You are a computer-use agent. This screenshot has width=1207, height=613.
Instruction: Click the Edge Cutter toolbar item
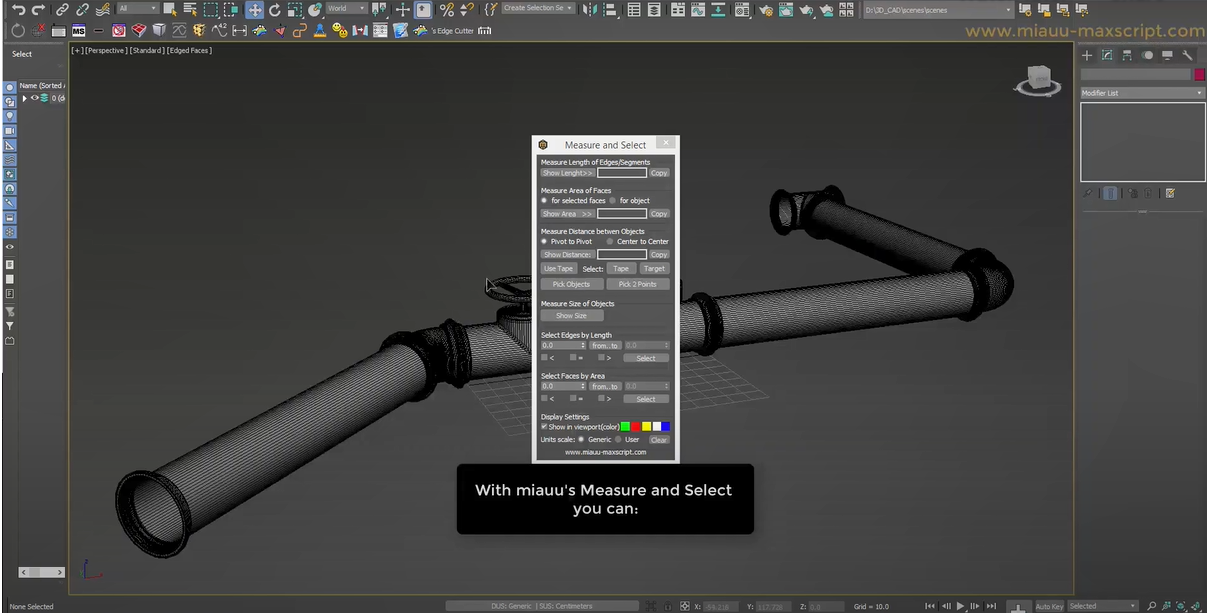[x=452, y=31]
